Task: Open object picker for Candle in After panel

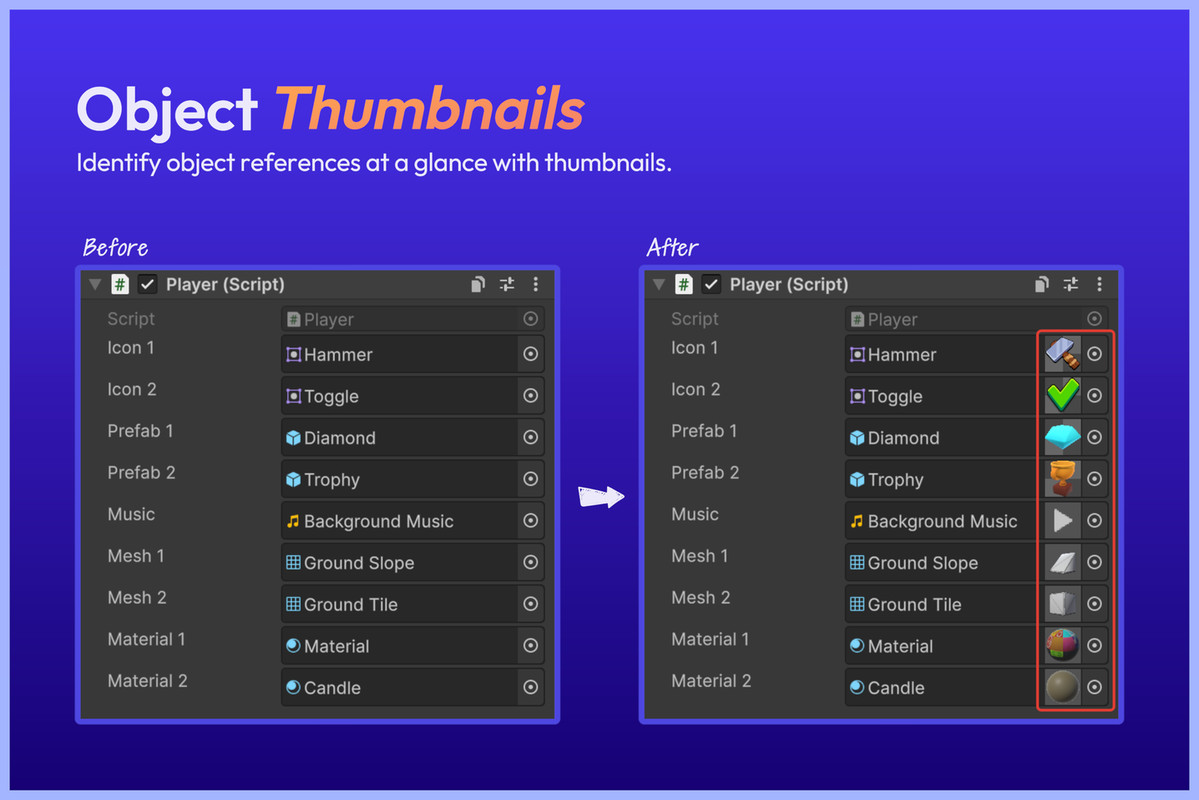Action: tap(1094, 687)
